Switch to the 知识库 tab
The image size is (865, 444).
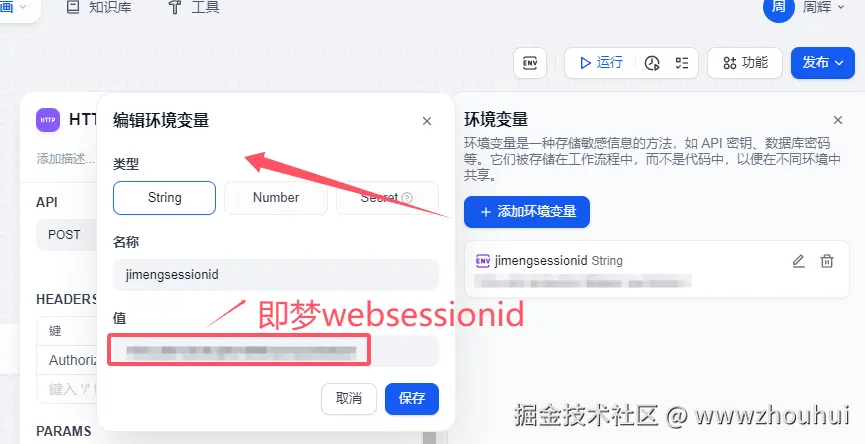[x=99, y=8]
